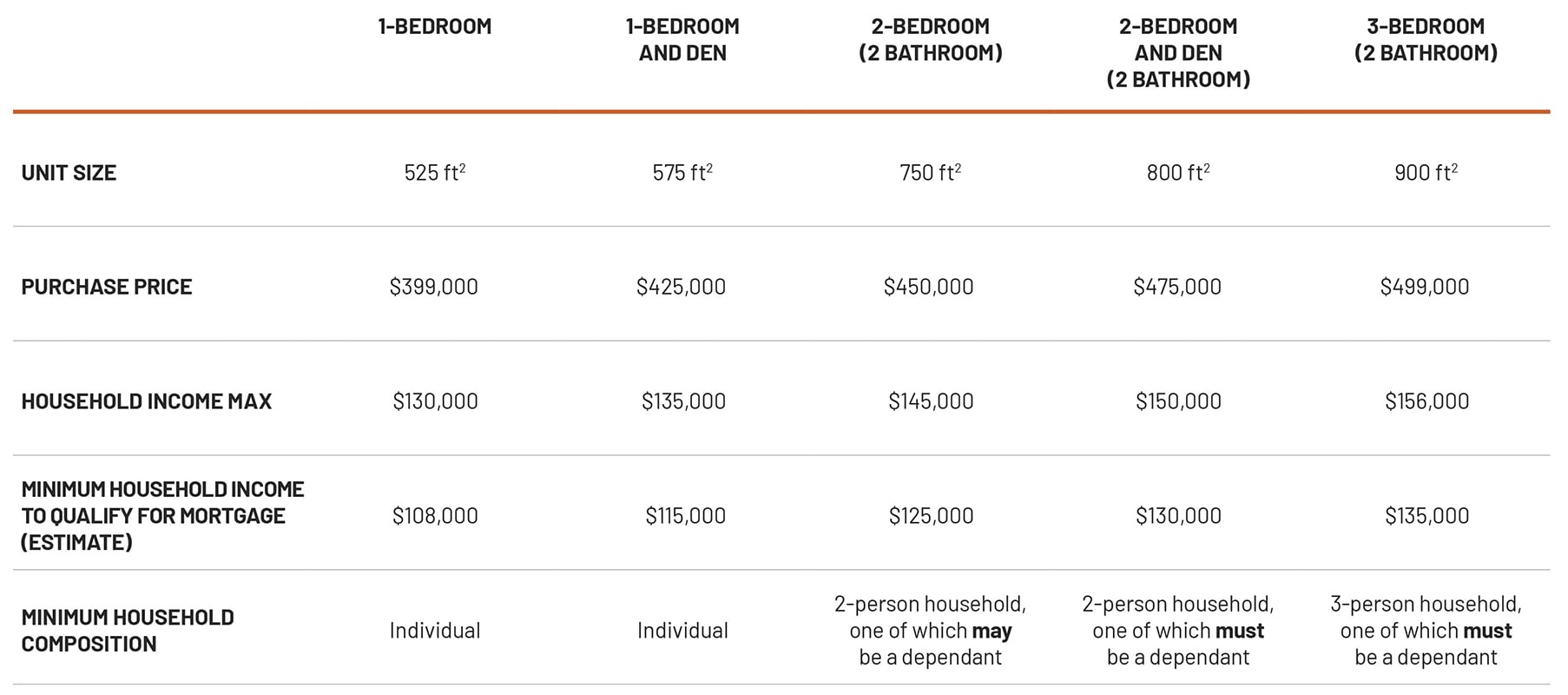Click the 3-person household composition text
Viewport: 1568px width, 695px height.
click(x=1426, y=631)
